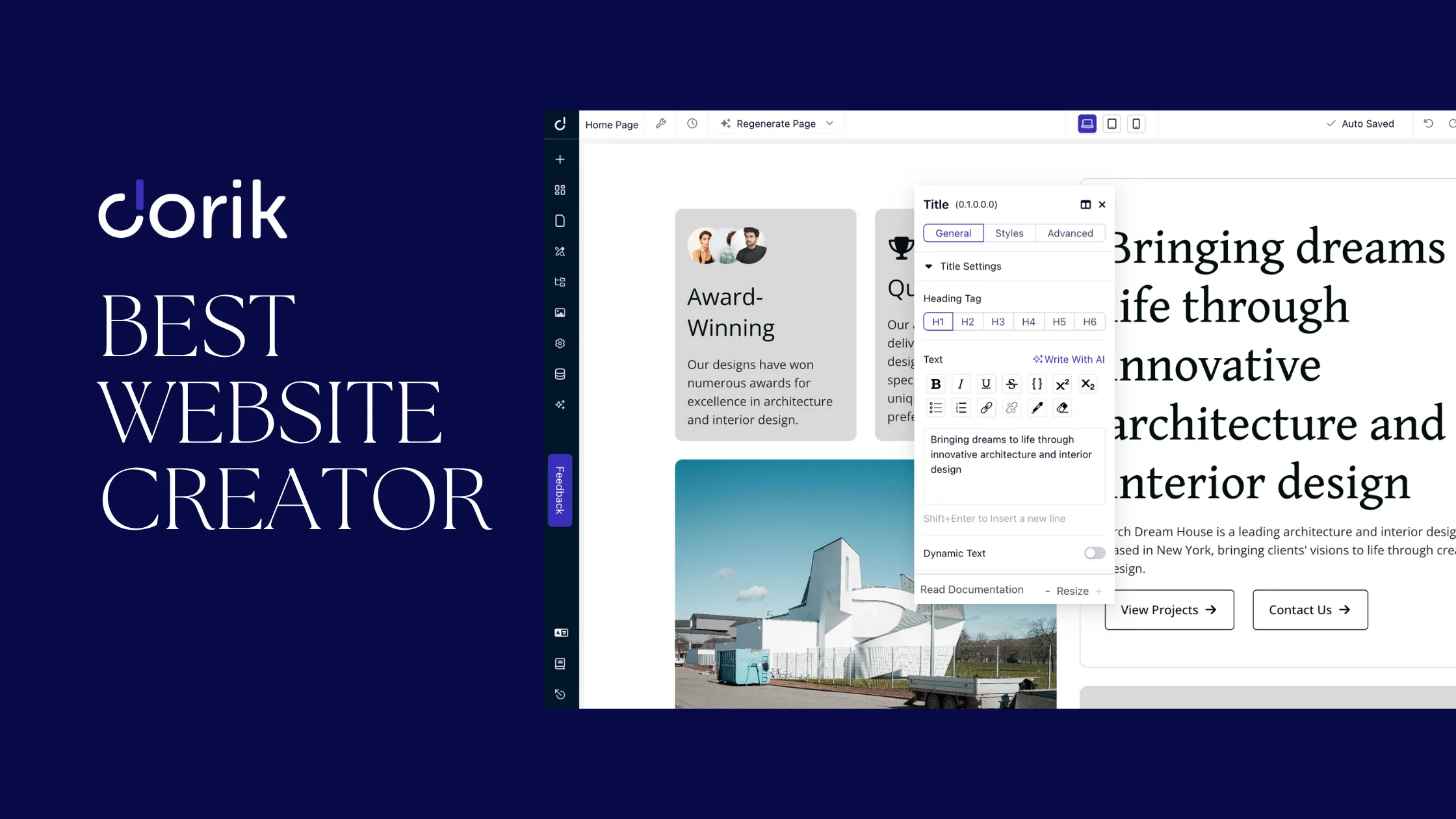Viewport: 1456px width, 819px height.
Task: Select H2 heading tag
Action: pyautogui.click(x=967, y=321)
